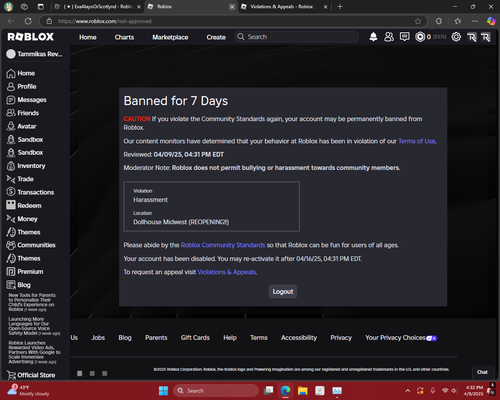The width and height of the screenshot is (500, 400).
Task: Open the settings gear in the Roblox header
Action: point(456,37)
